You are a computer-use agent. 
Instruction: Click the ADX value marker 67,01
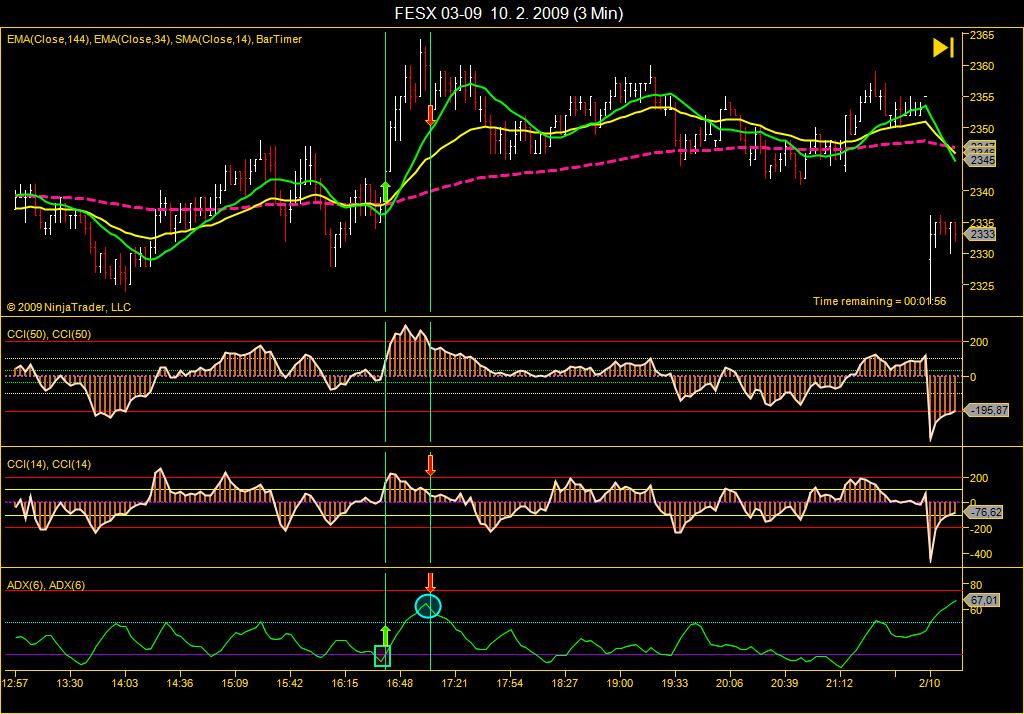coord(981,601)
